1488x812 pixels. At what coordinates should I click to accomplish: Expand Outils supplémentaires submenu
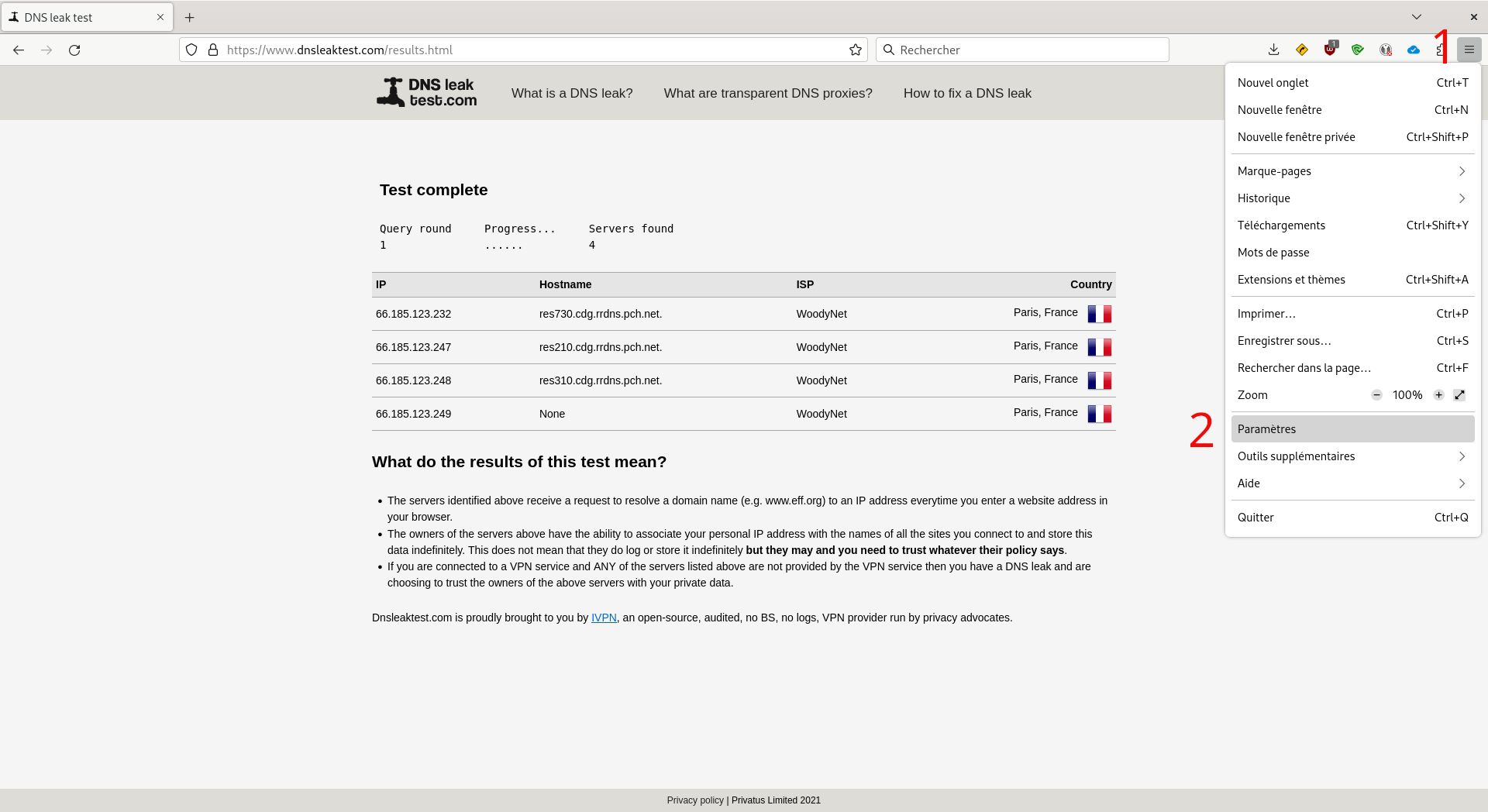[x=1352, y=456]
